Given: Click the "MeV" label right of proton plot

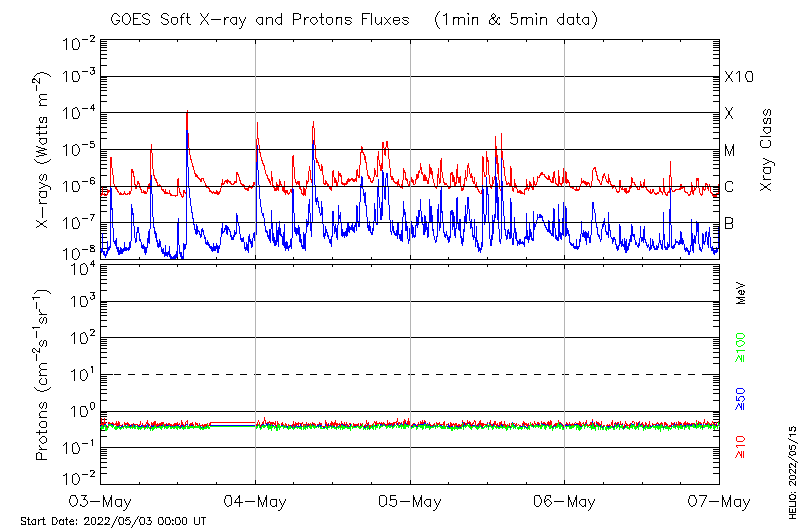Looking at the screenshot, I should tap(742, 292).
